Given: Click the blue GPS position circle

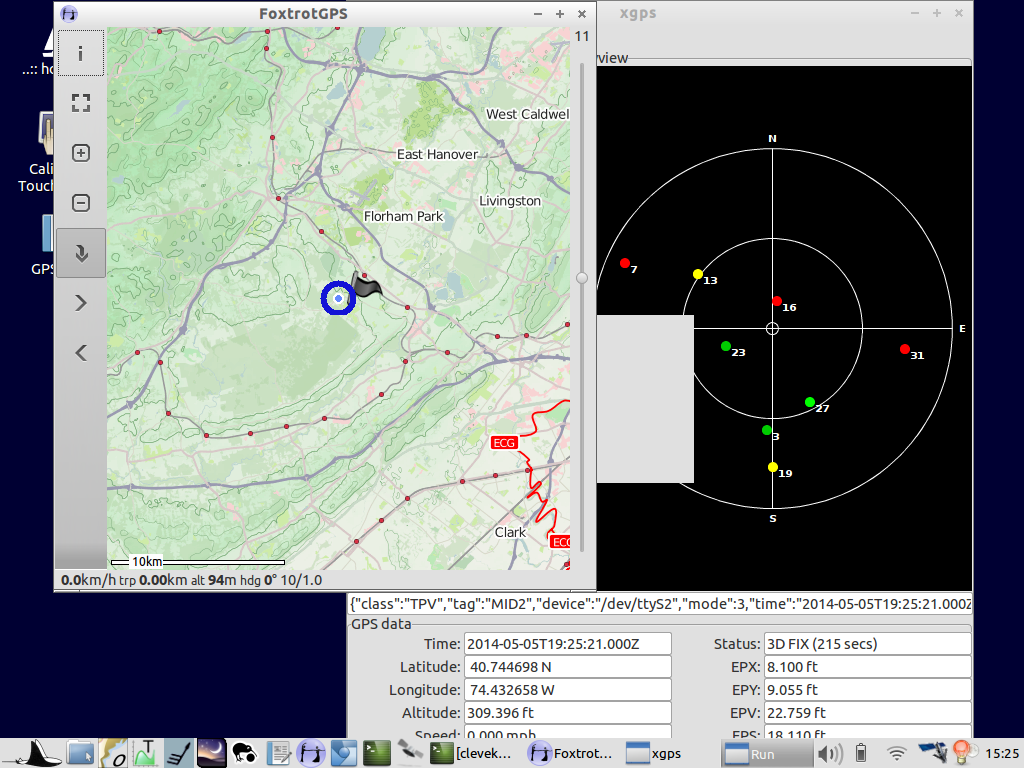Looking at the screenshot, I should [338, 298].
